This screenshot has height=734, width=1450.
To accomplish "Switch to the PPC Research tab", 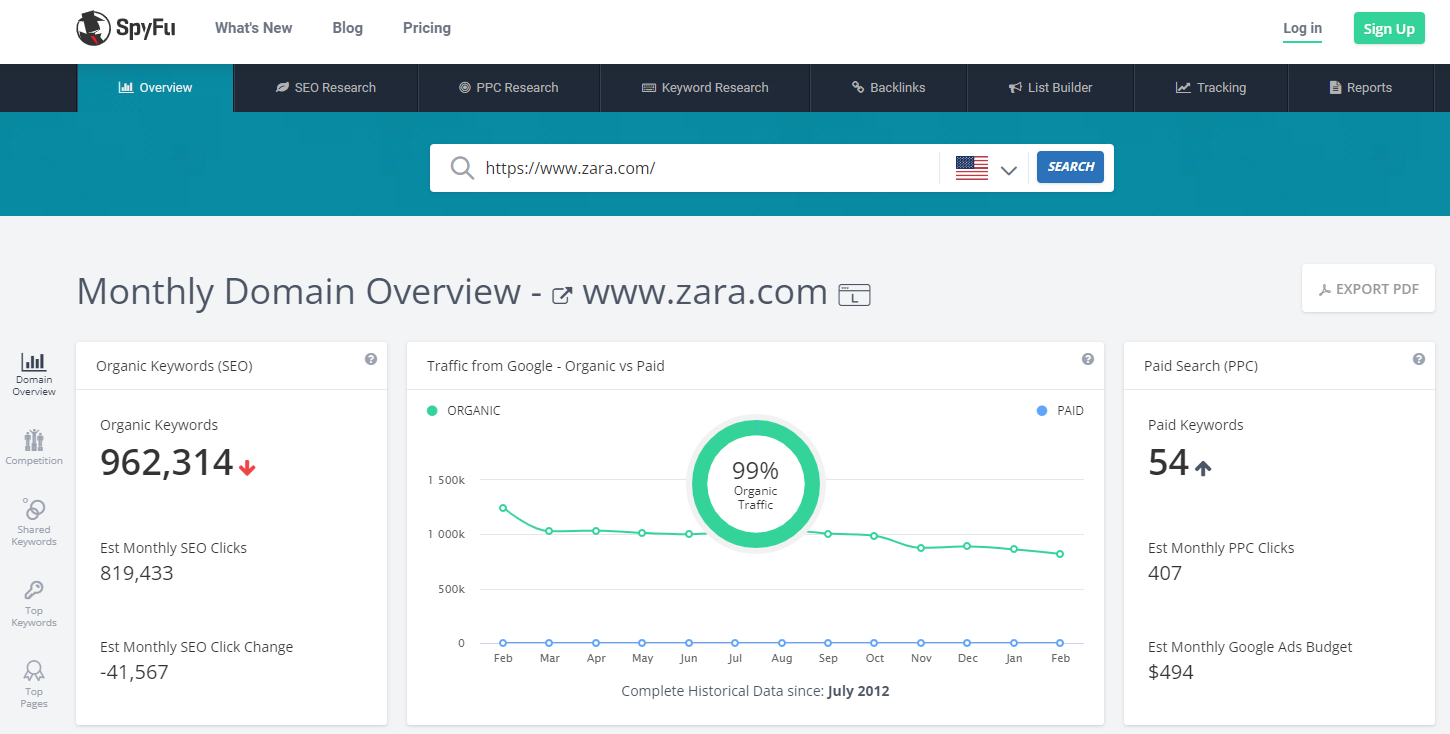I will [x=508, y=88].
